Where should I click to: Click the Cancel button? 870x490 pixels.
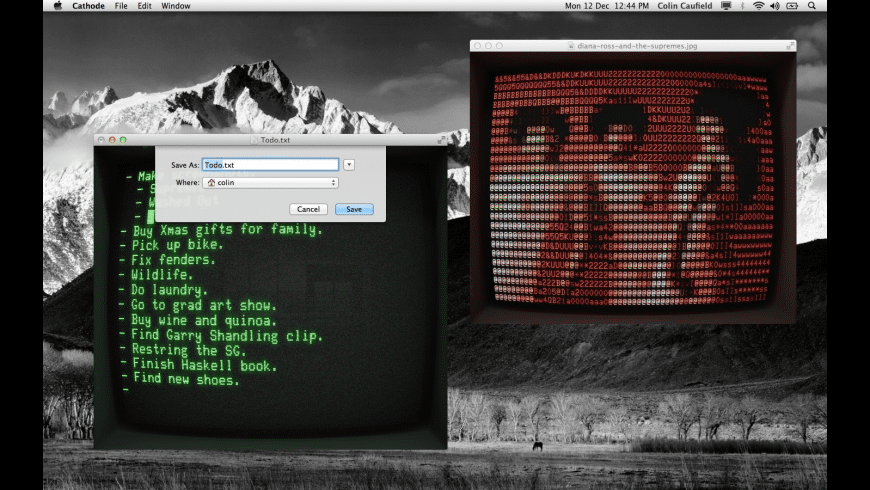(308, 209)
